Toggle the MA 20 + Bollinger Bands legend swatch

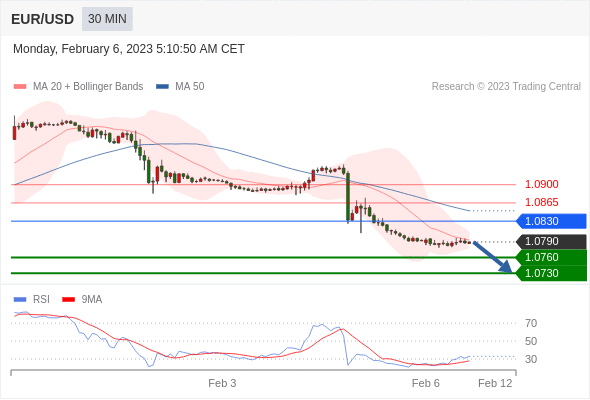20,87
